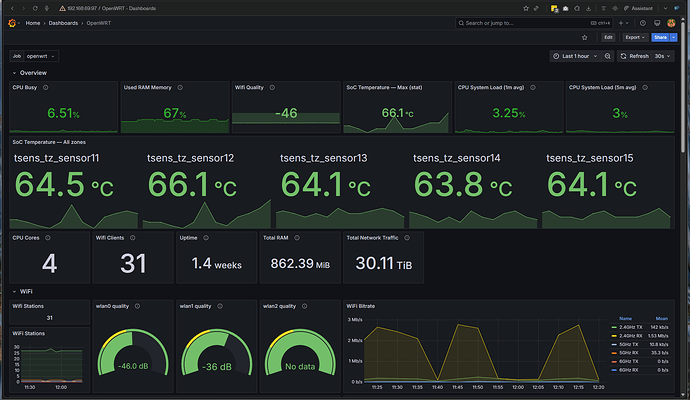
Task: Click the tsens_tz_sensor12 temperature value
Action: point(192,185)
